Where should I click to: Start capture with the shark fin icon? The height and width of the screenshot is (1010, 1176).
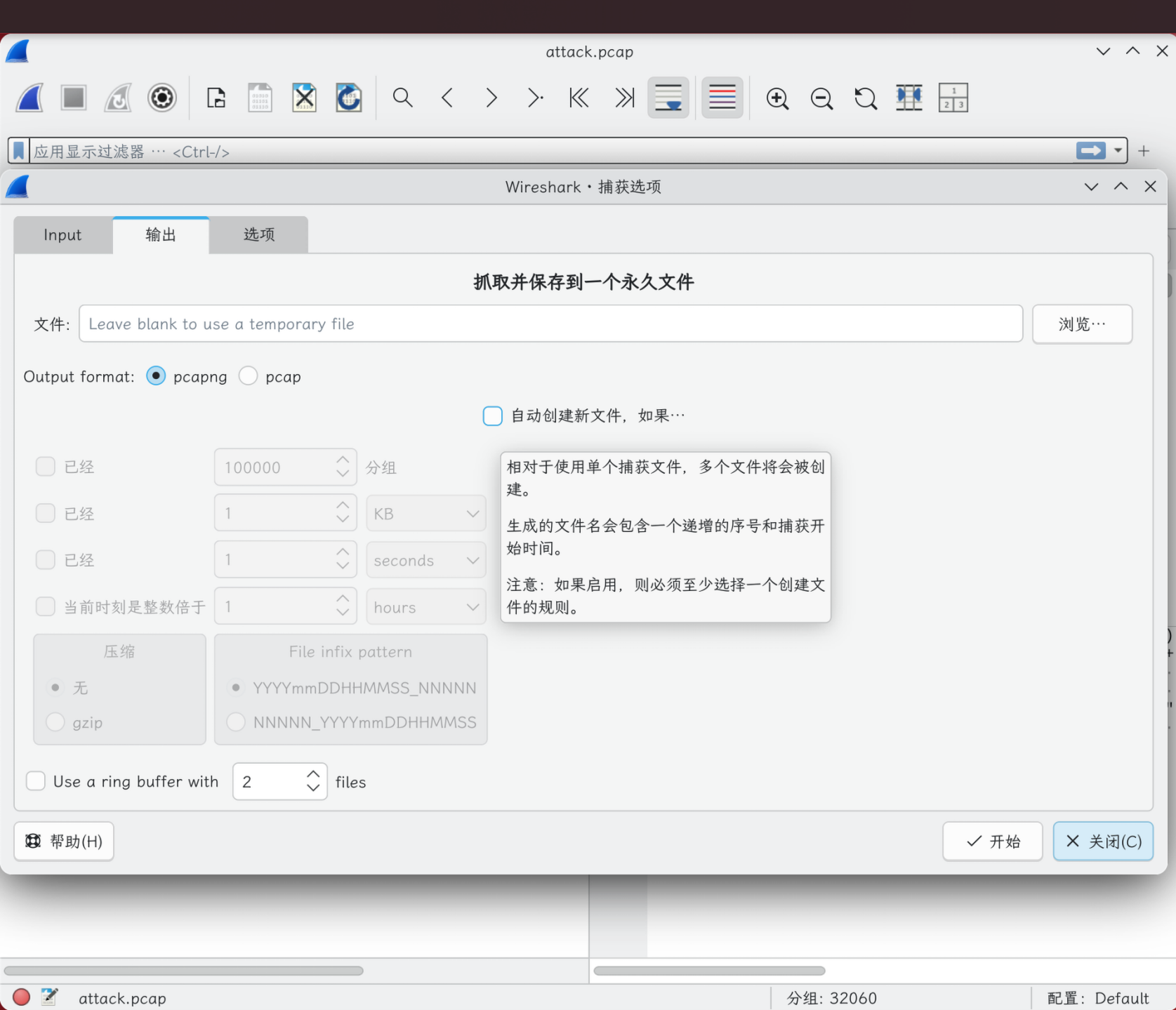[29, 98]
